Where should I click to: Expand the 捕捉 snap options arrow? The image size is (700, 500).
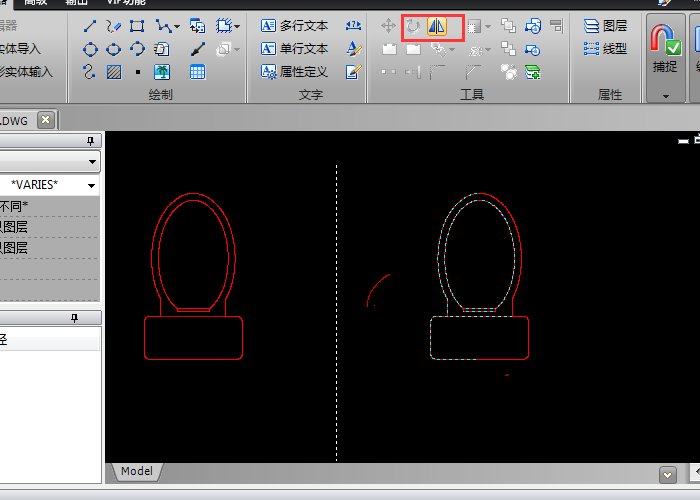pos(666,96)
